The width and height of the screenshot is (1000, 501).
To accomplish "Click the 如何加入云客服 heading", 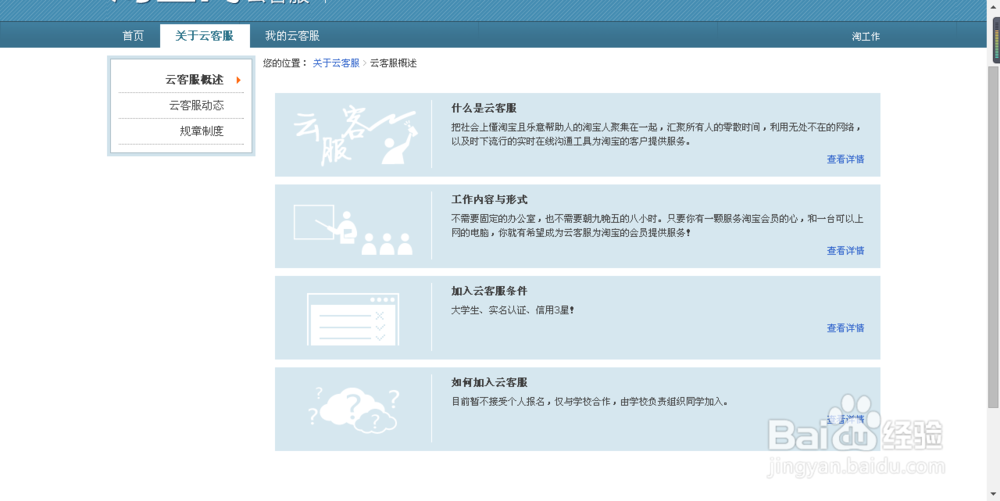I will tap(489, 382).
